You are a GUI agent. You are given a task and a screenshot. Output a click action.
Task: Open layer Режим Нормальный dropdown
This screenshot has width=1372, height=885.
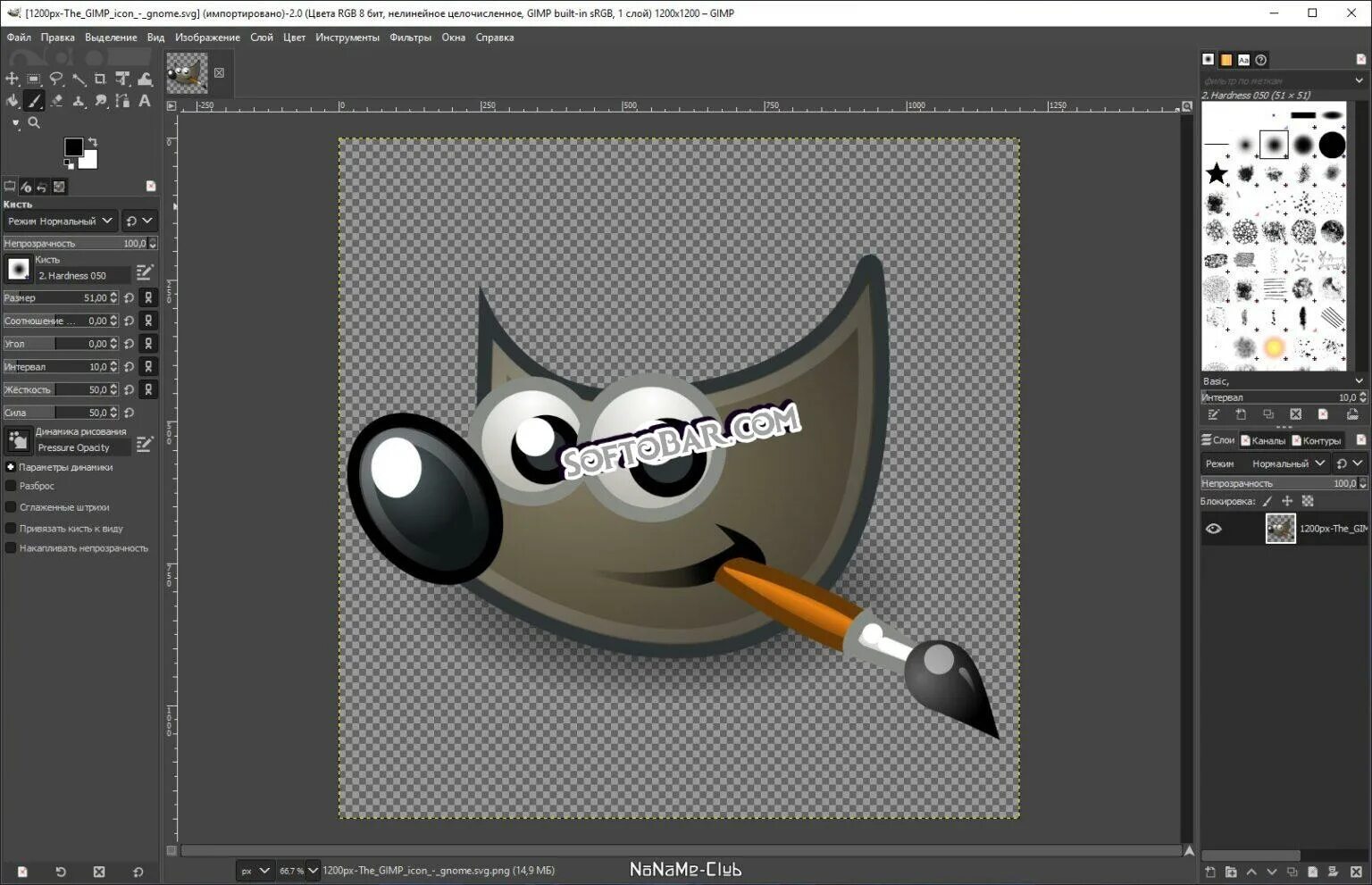pos(1265,463)
